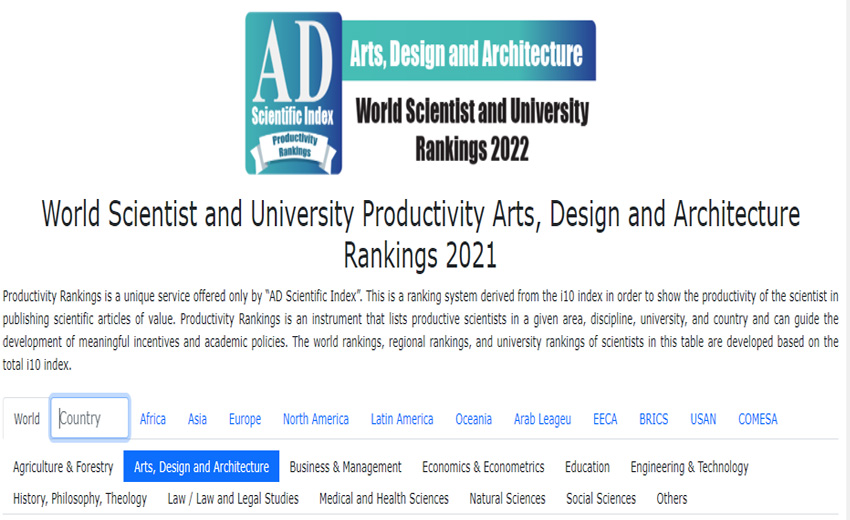The width and height of the screenshot is (850, 520).
Task: Switch to the Asia region tab
Action: (x=197, y=419)
